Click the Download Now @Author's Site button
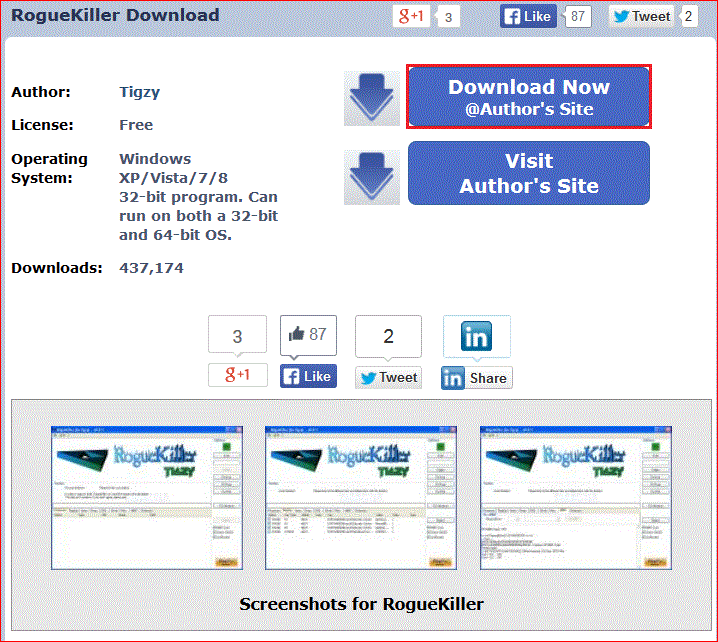The width and height of the screenshot is (718, 642). pyautogui.click(x=529, y=97)
